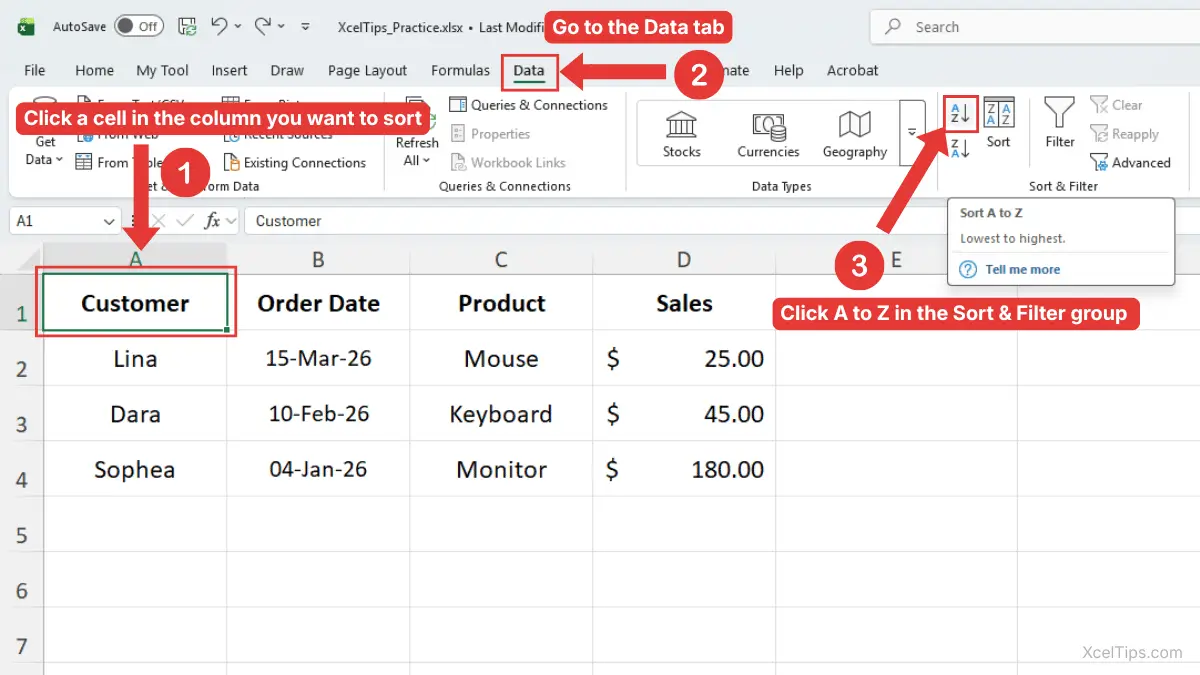The image size is (1200, 675).
Task: Open the Redo history dropdown arrow
Action: (281, 27)
